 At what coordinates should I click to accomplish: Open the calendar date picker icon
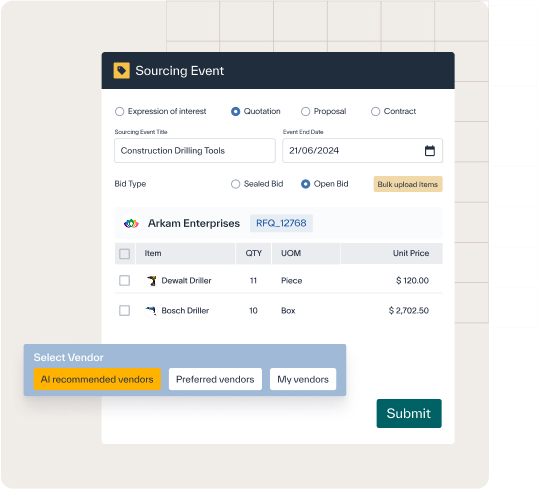click(x=430, y=151)
